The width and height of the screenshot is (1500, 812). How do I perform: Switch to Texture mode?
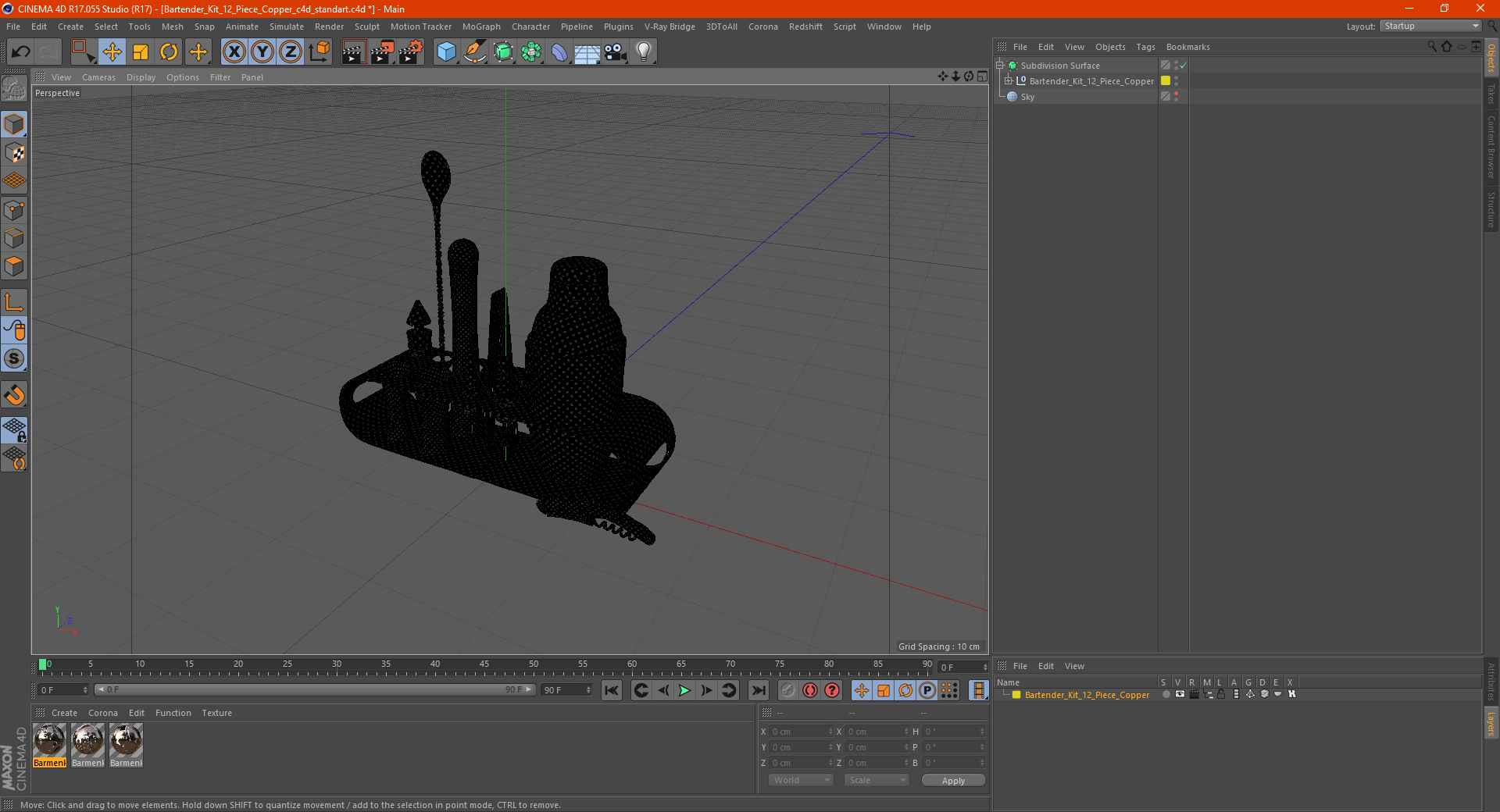point(14,153)
